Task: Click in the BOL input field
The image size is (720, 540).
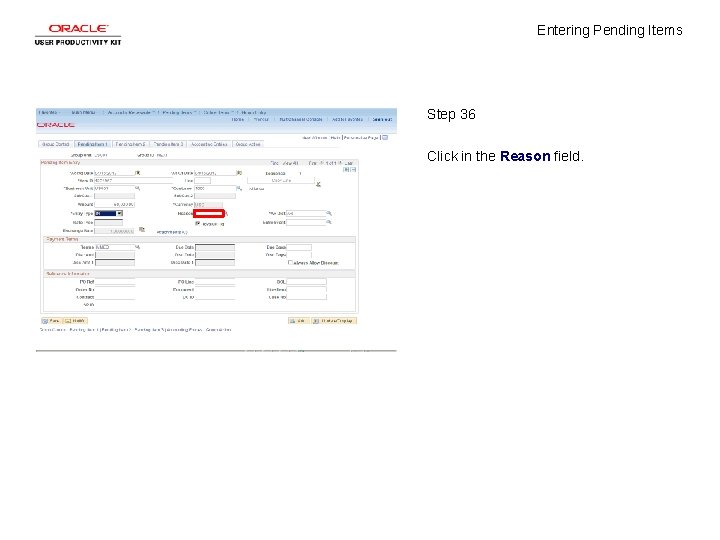Action: tap(306, 282)
